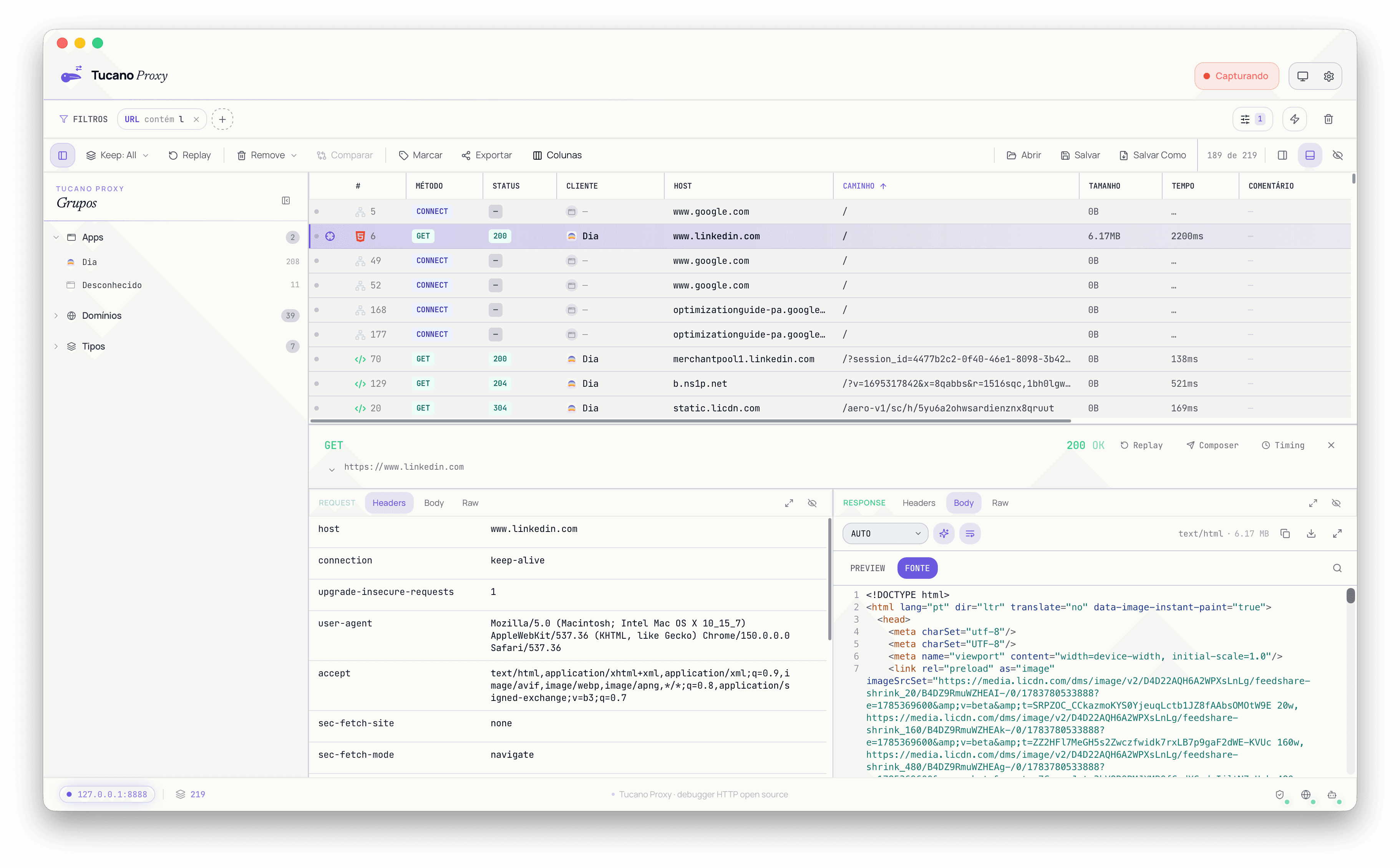Click the Salvar Como button
1400x868 pixels.
pos(1152,155)
